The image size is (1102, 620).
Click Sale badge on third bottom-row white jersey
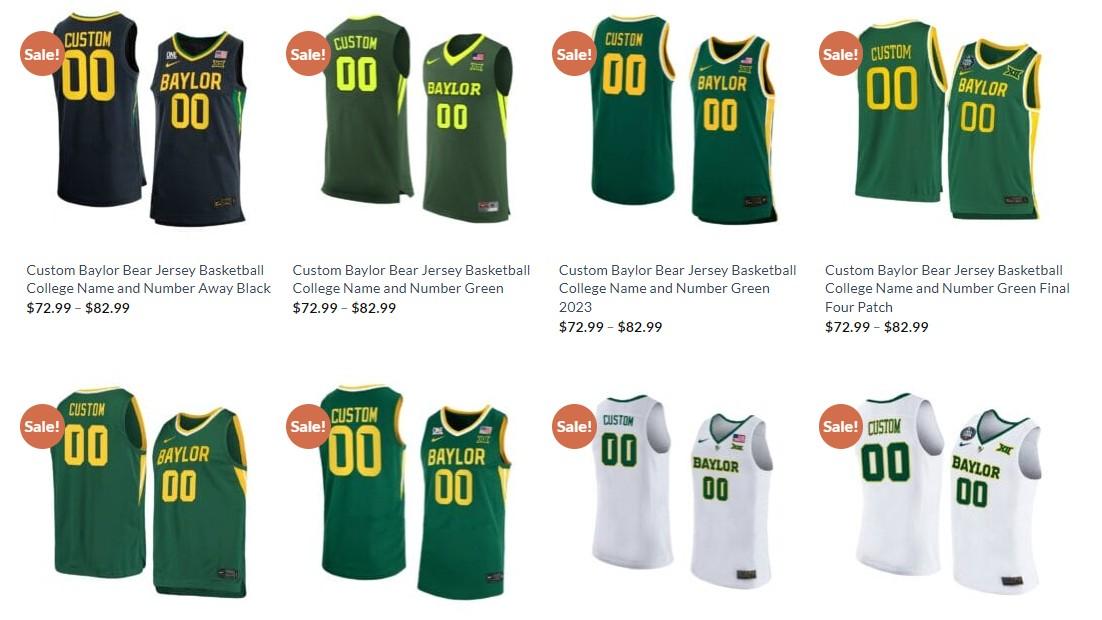pos(574,426)
